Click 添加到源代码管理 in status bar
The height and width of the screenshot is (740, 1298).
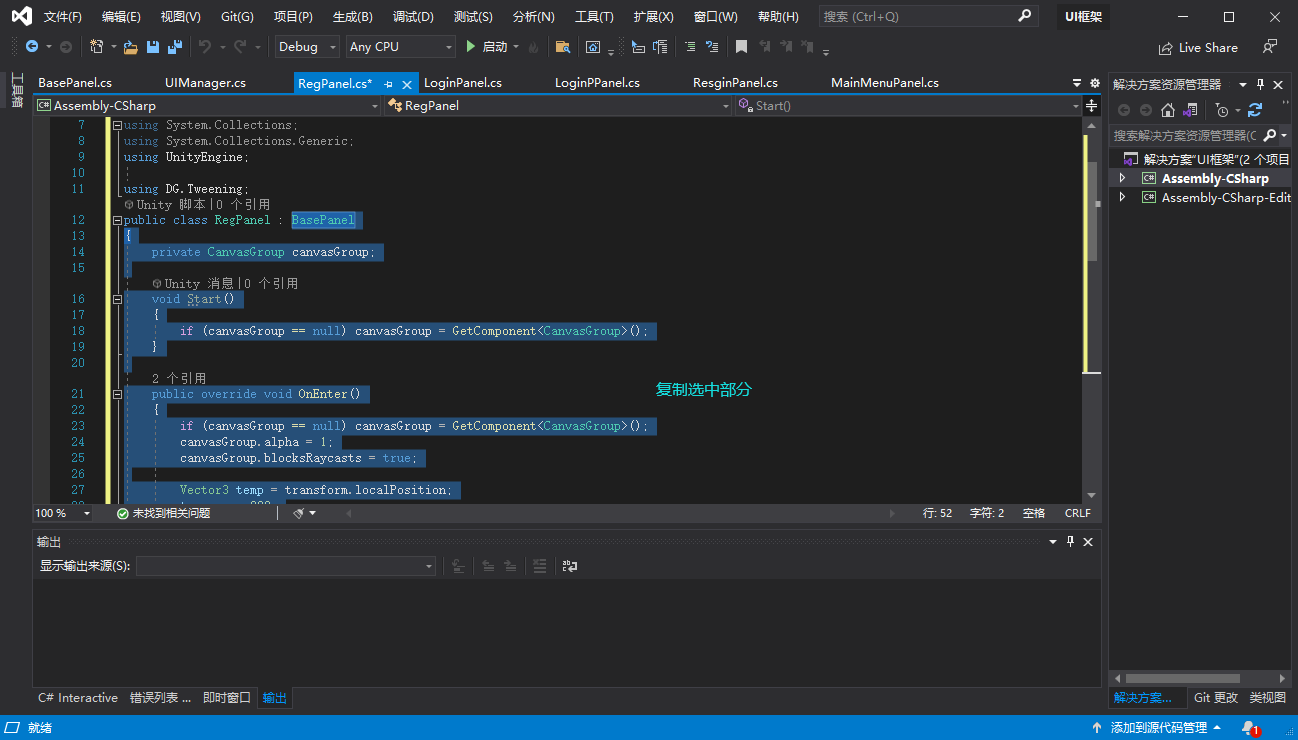click(x=1158, y=728)
